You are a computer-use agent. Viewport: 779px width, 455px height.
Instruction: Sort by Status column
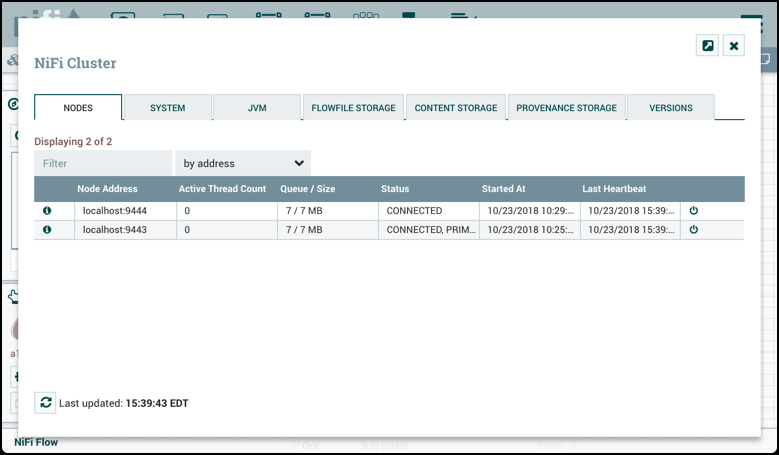[x=395, y=189]
